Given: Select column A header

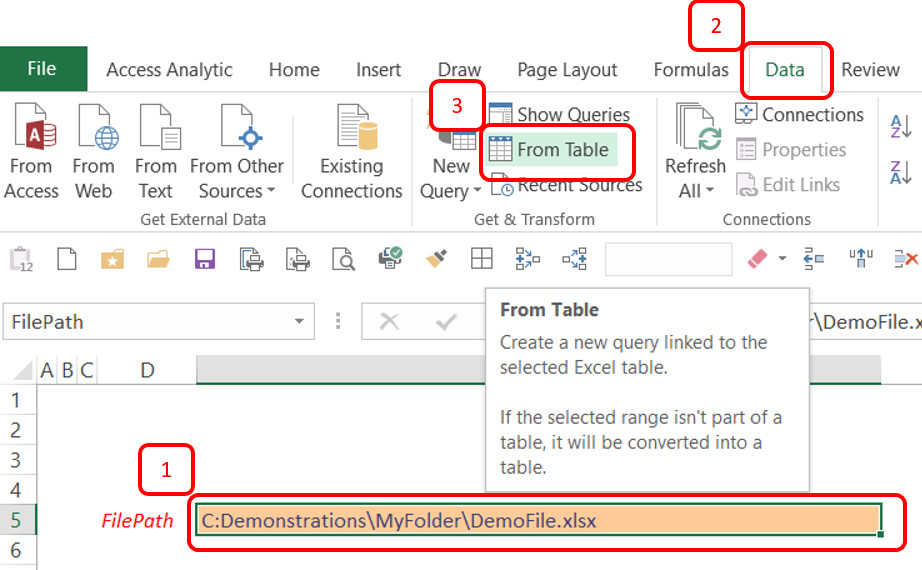Looking at the screenshot, I should pos(47,370).
